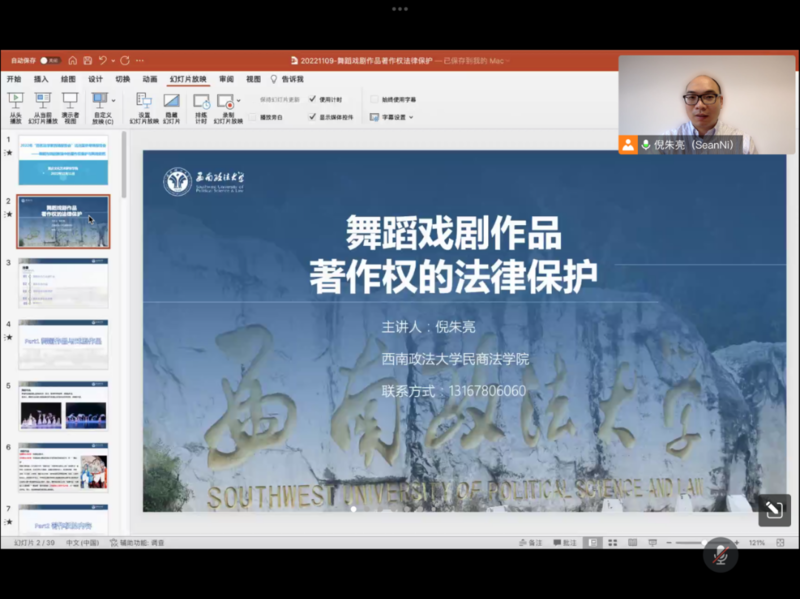Select slide 3 thumbnail
The width and height of the screenshot is (800, 599).
click(x=63, y=283)
